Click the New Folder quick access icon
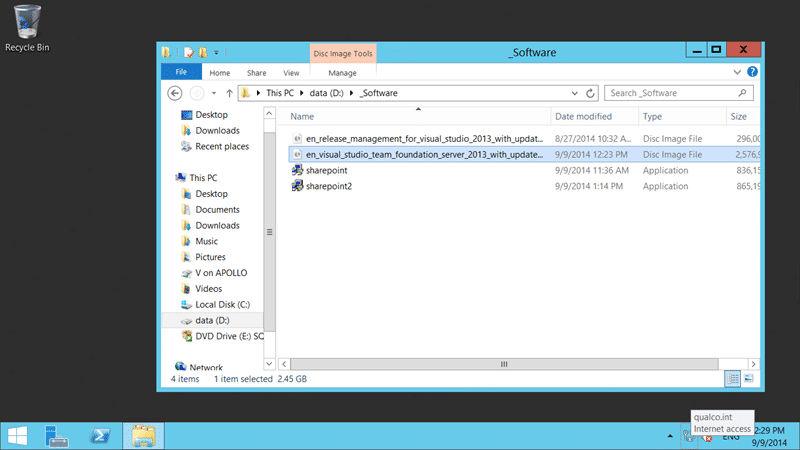 click(x=203, y=52)
